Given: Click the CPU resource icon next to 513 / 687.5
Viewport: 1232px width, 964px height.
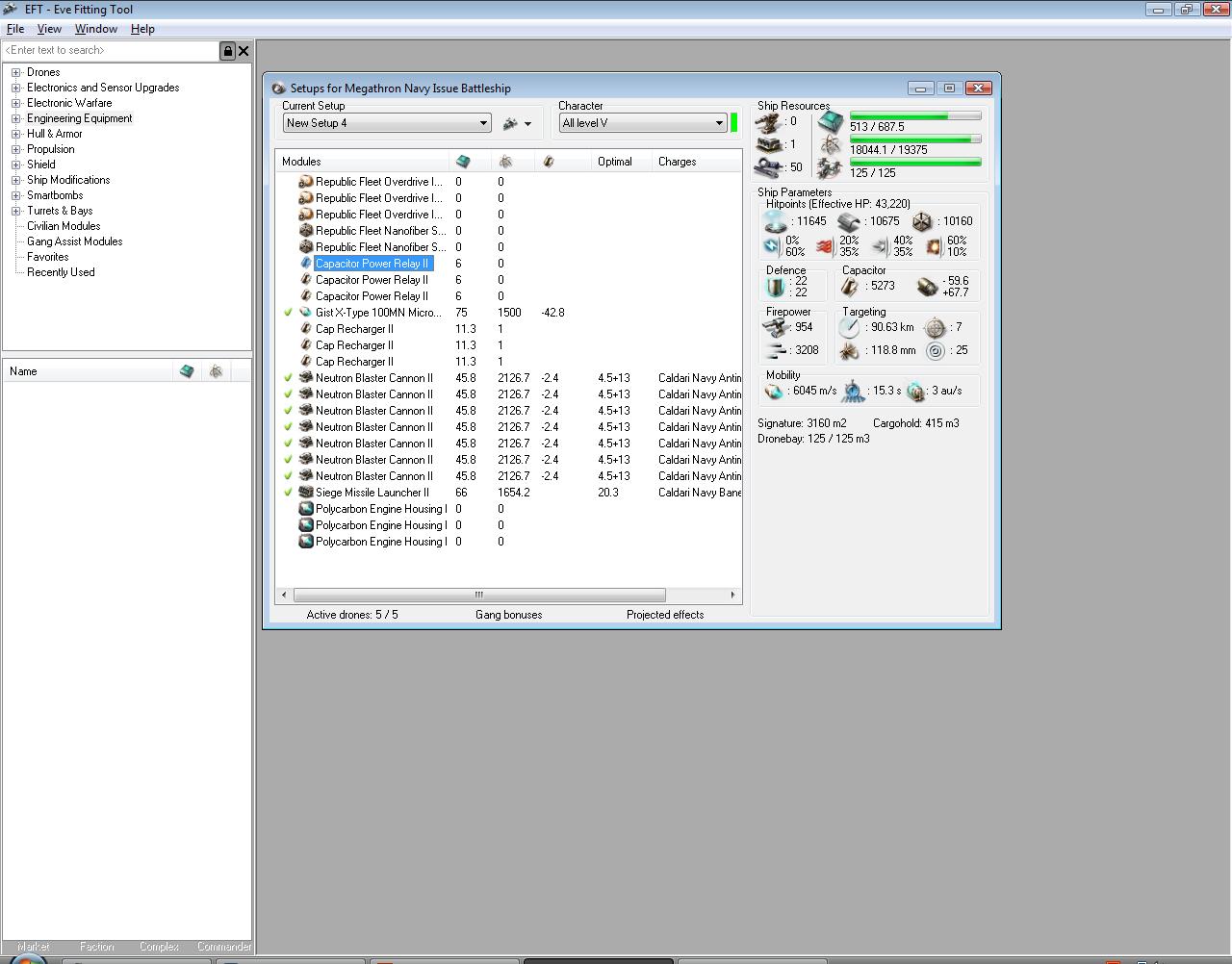Looking at the screenshot, I should tap(831, 122).
